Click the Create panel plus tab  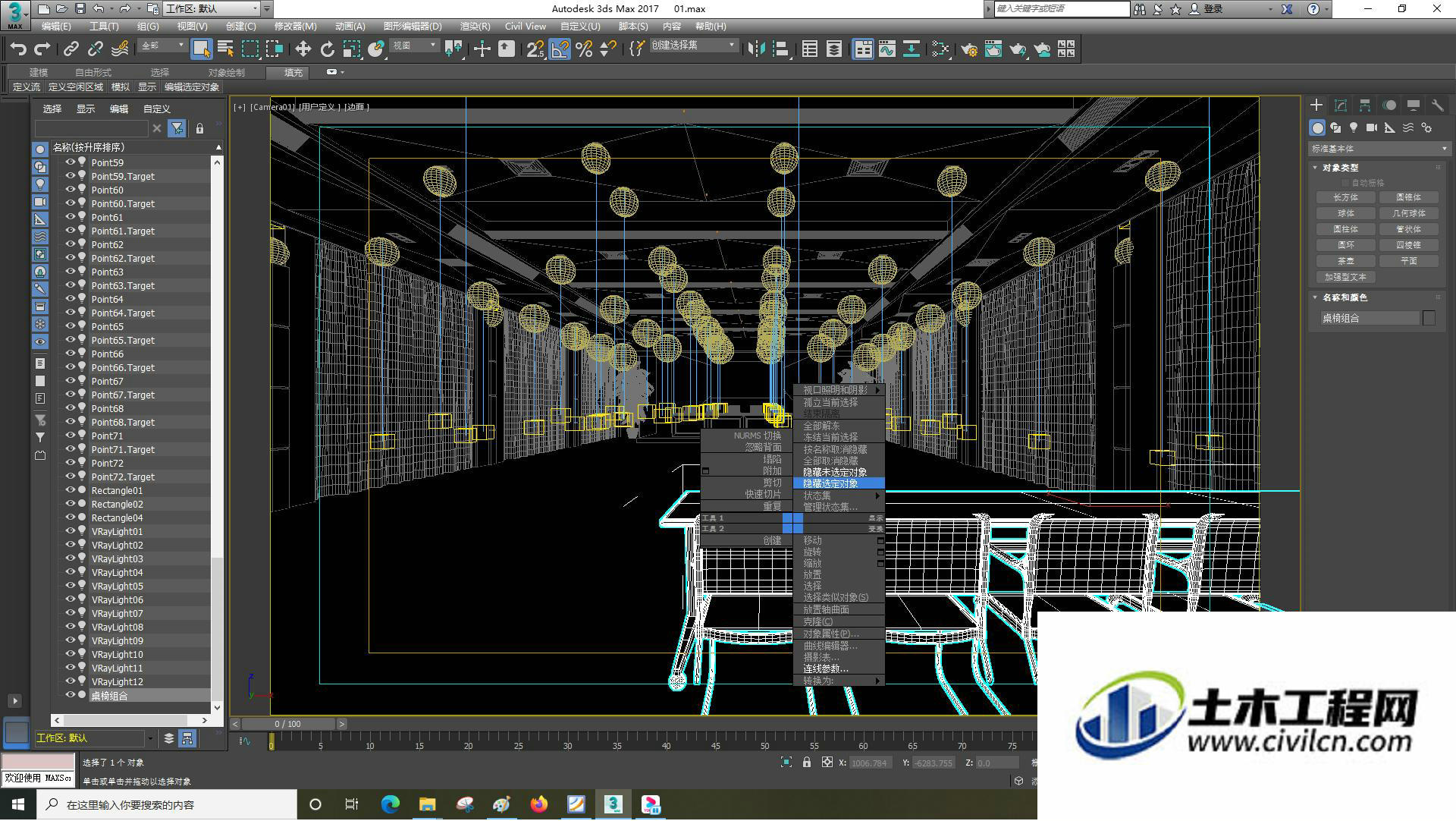coord(1316,105)
